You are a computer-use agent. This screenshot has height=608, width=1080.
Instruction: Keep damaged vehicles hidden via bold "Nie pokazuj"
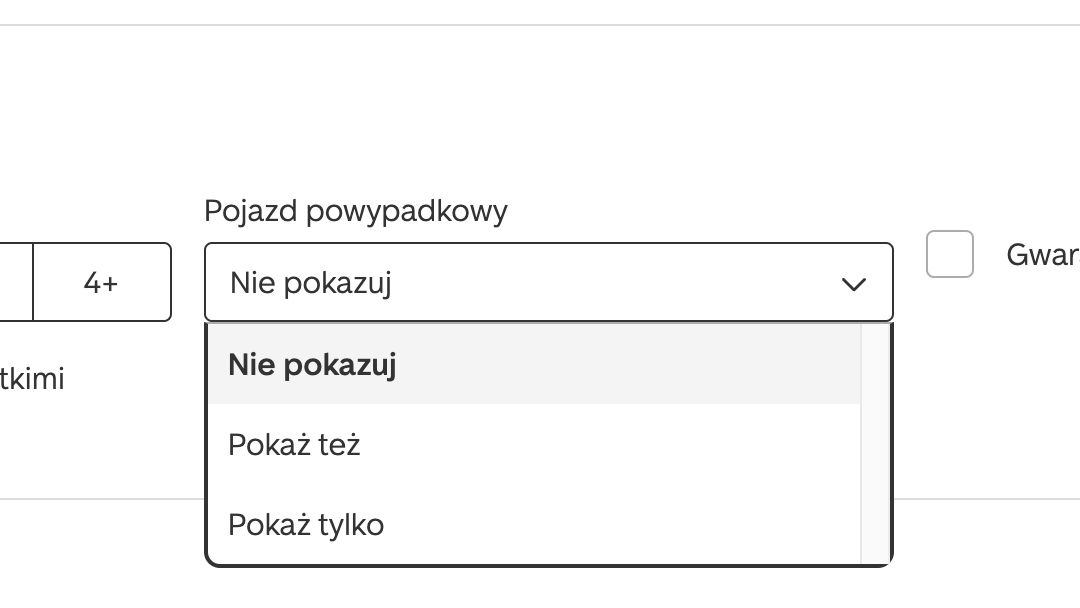312,365
